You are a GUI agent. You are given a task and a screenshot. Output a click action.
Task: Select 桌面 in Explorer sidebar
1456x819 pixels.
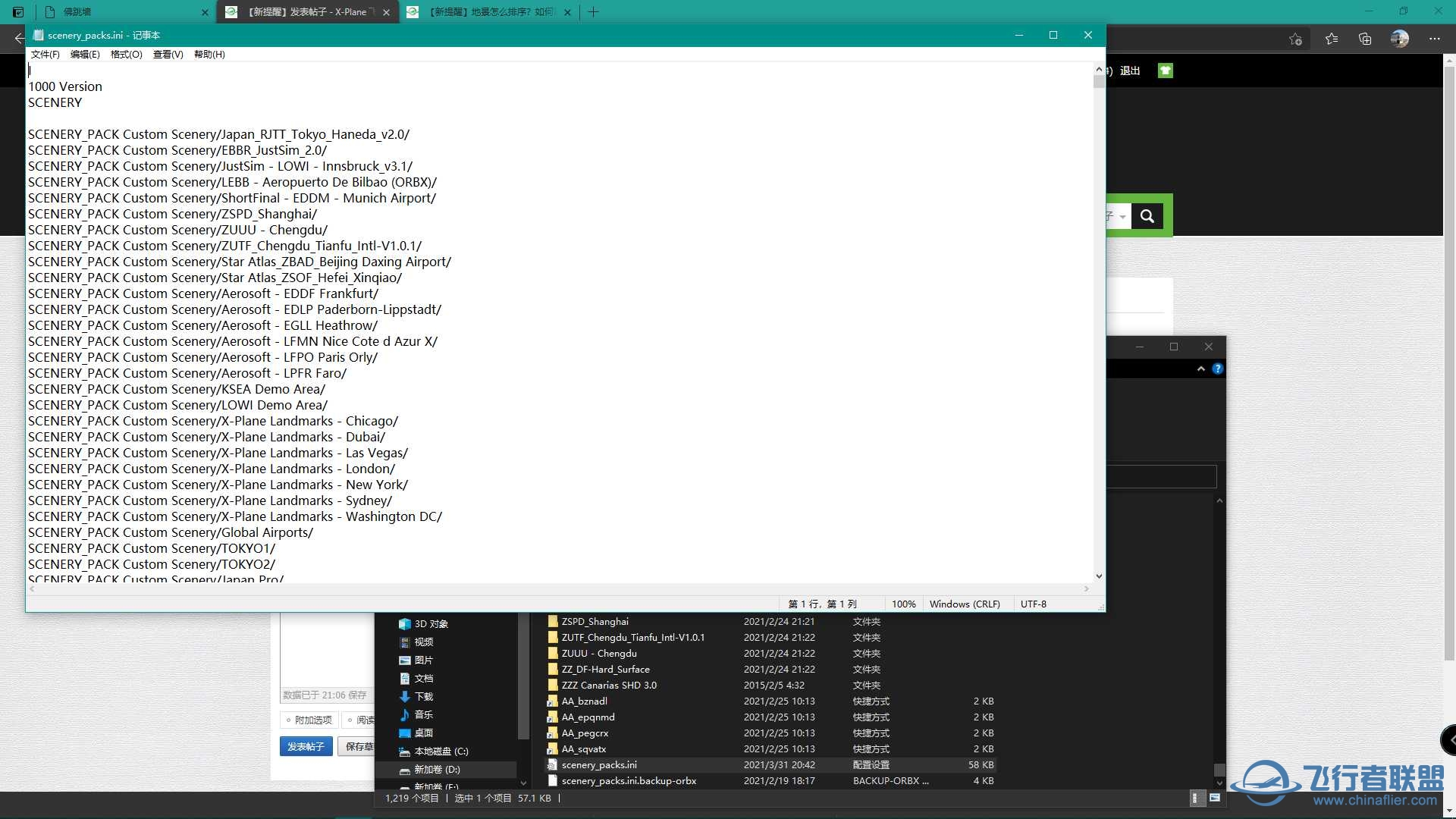423,733
